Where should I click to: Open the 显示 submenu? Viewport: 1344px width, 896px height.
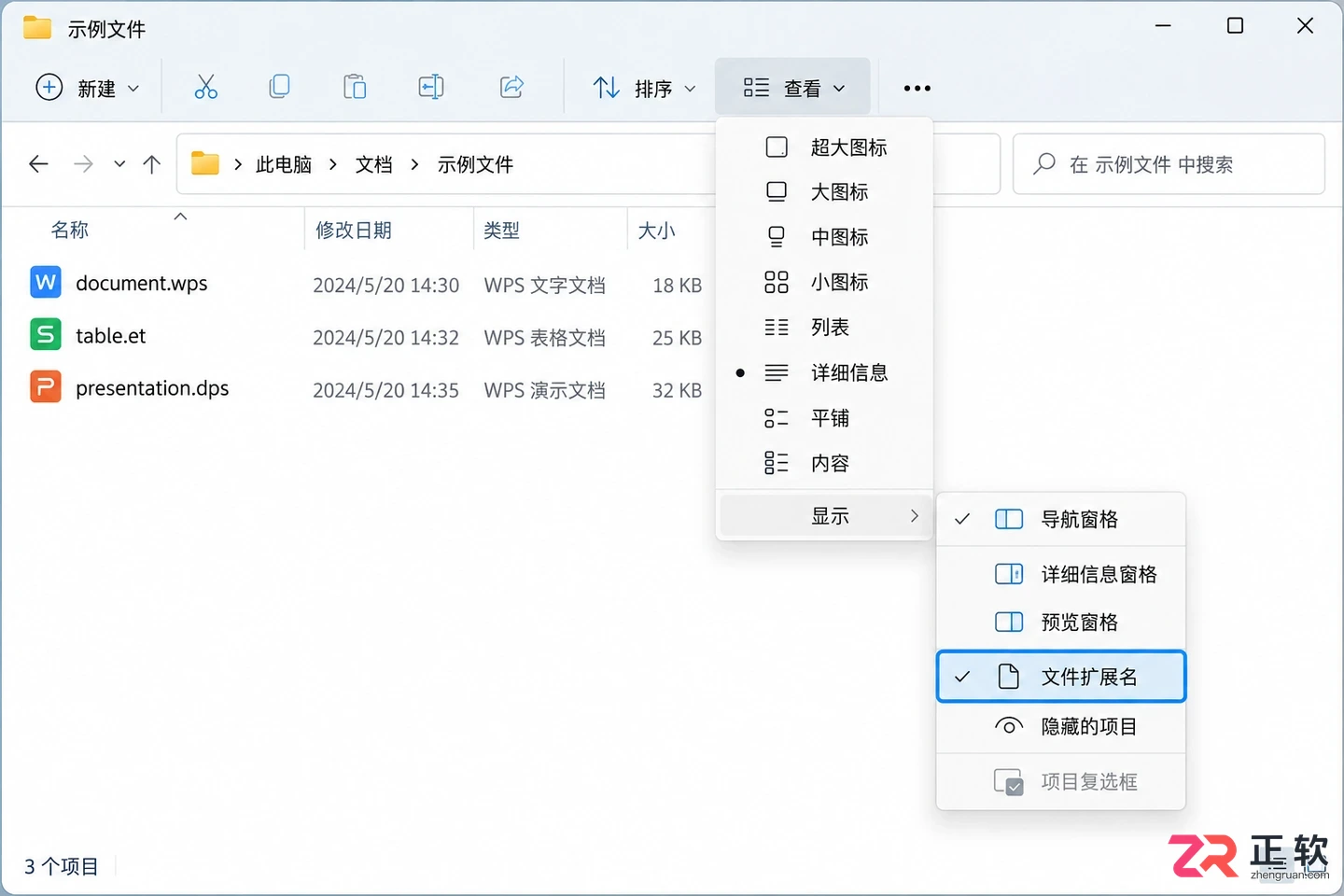click(826, 515)
